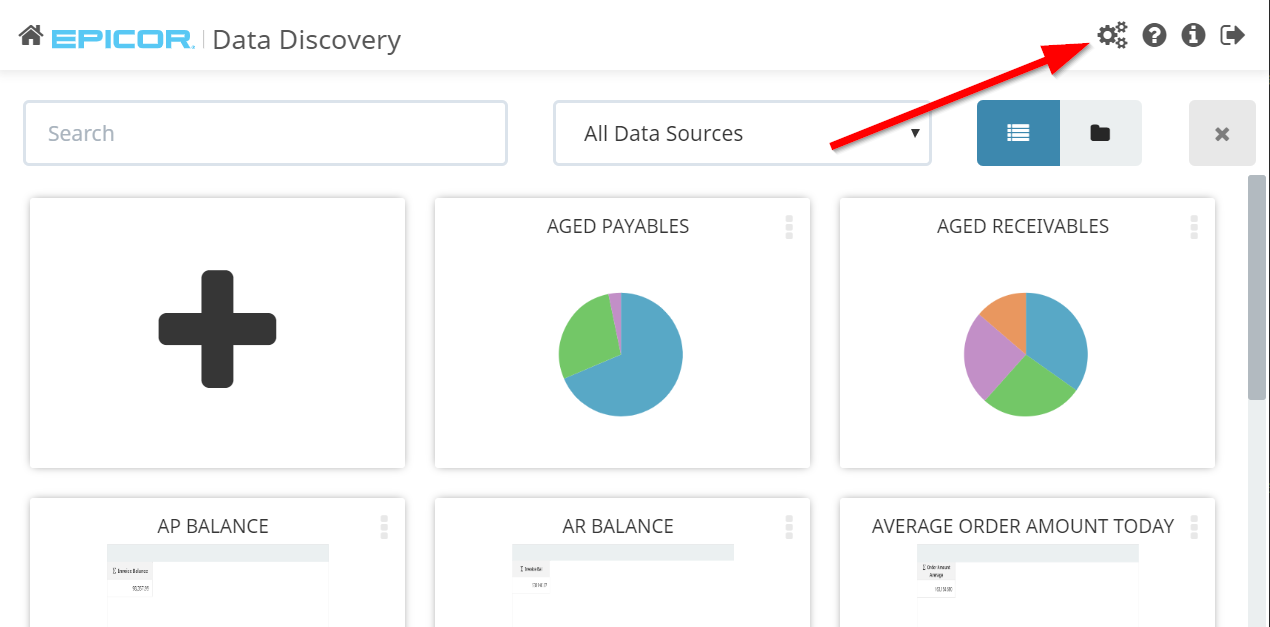Open AP Balance three-dot options menu
The image size is (1270, 627).
click(384, 527)
